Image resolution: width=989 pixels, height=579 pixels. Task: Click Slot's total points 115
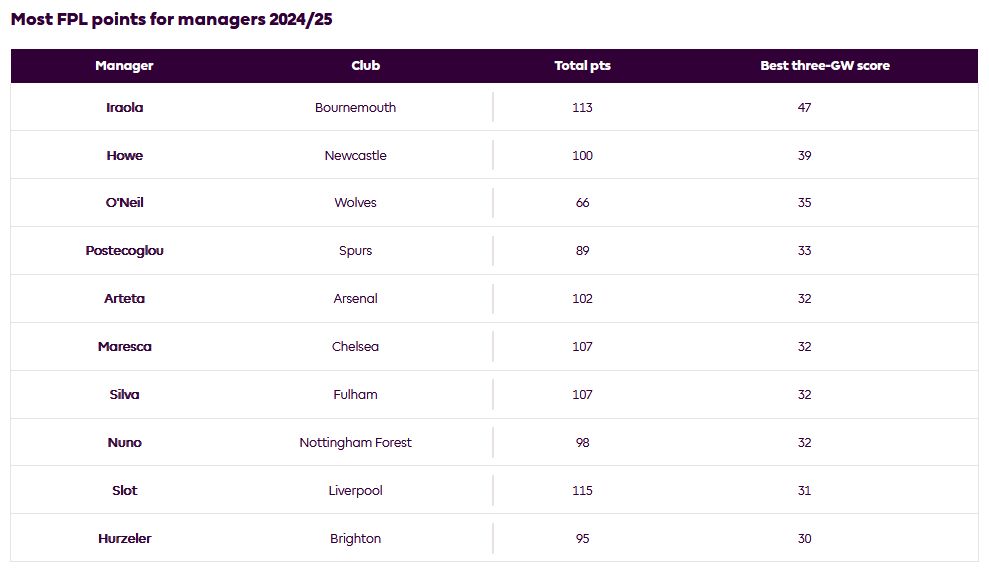coord(582,491)
